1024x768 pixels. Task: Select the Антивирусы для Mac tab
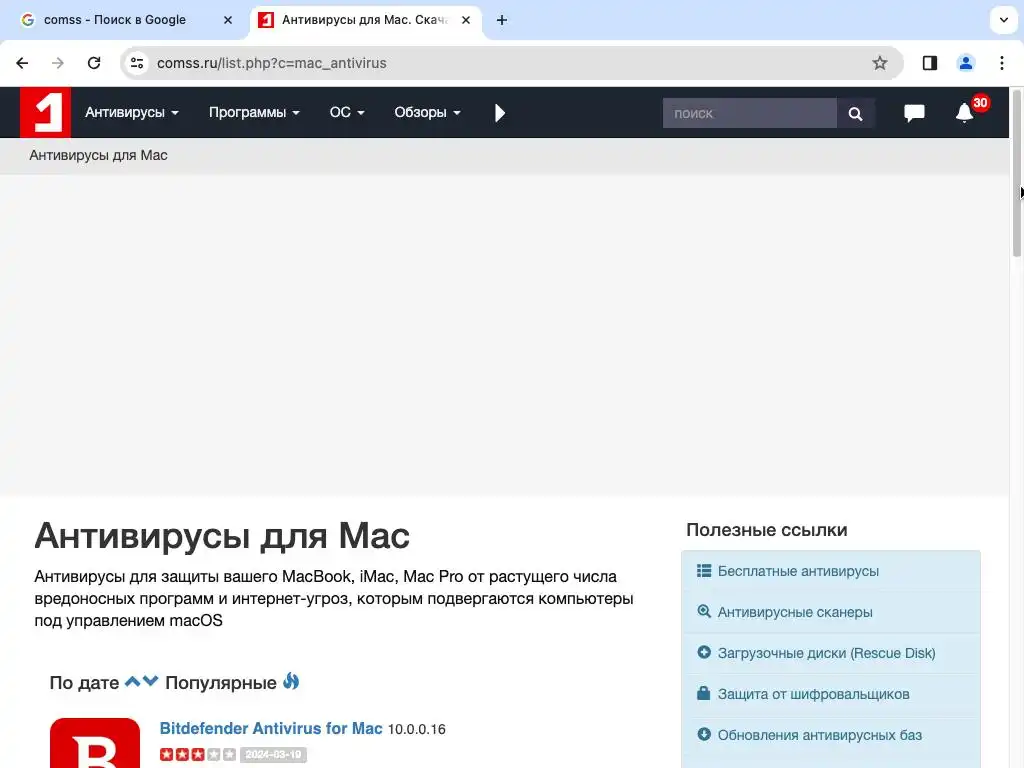click(x=364, y=20)
